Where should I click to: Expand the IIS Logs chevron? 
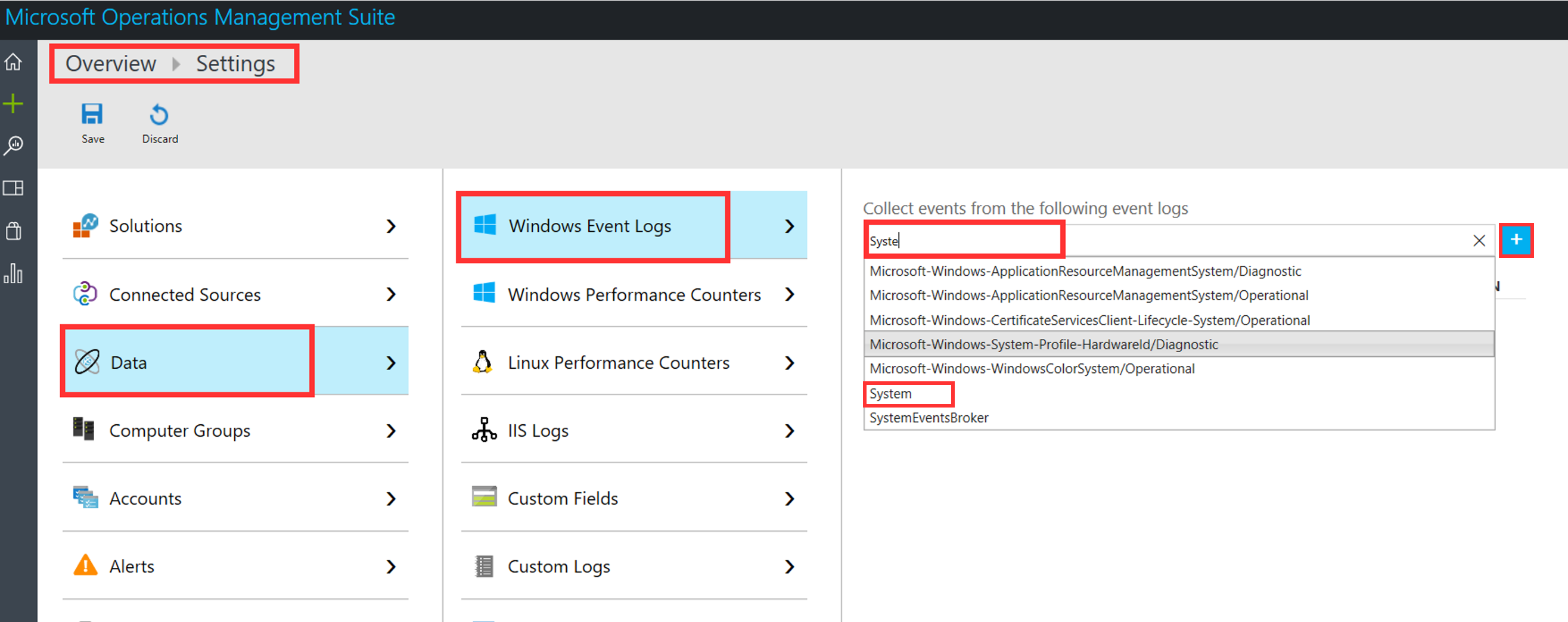[790, 431]
